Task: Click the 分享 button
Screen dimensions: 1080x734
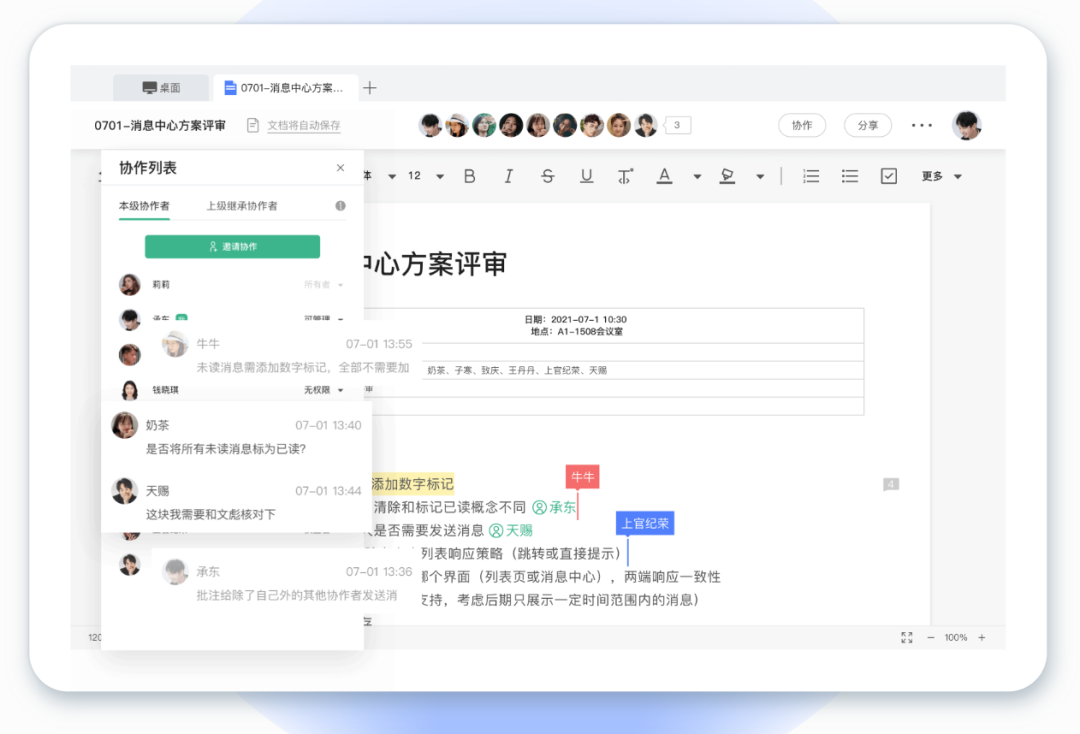Action: click(x=868, y=125)
